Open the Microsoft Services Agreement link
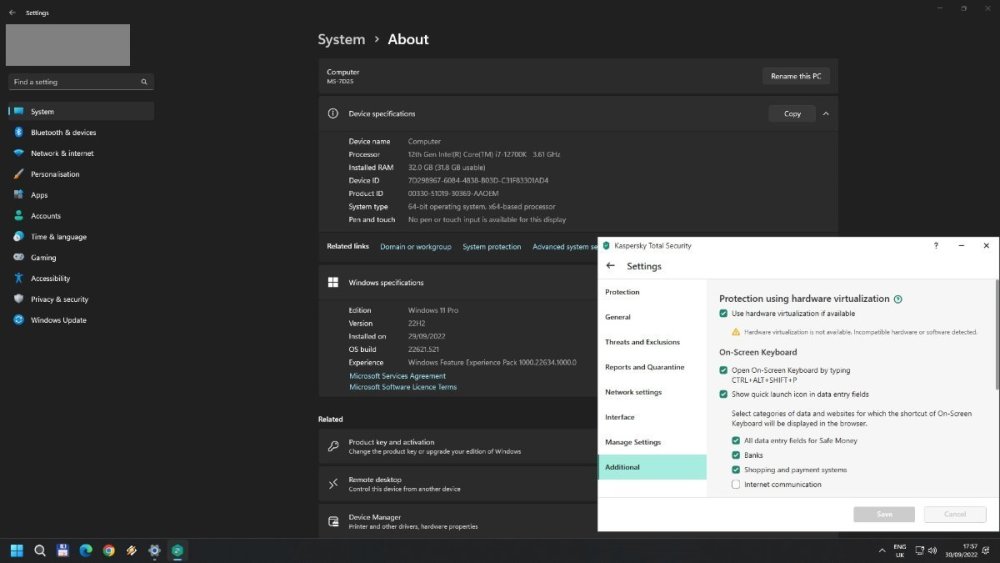 (397, 376)
